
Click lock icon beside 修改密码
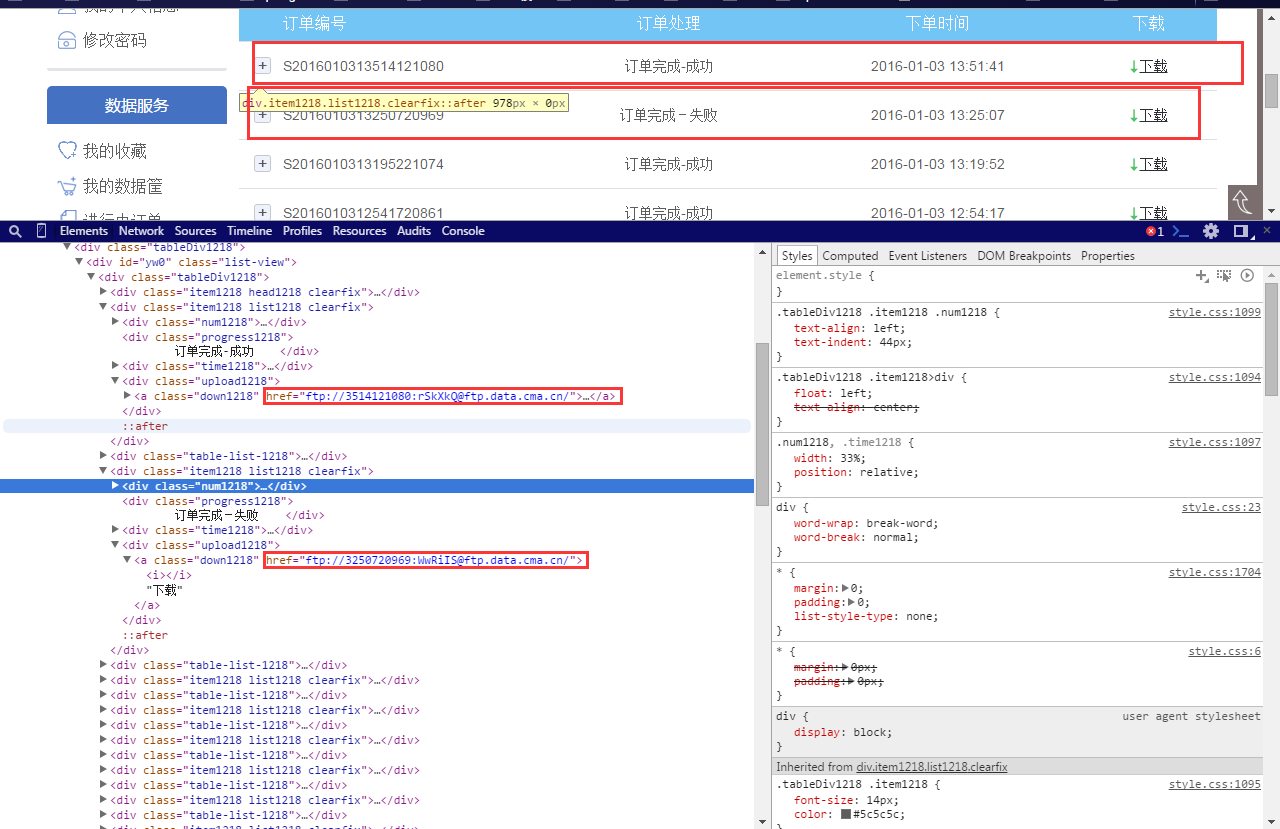pos(66,40)
